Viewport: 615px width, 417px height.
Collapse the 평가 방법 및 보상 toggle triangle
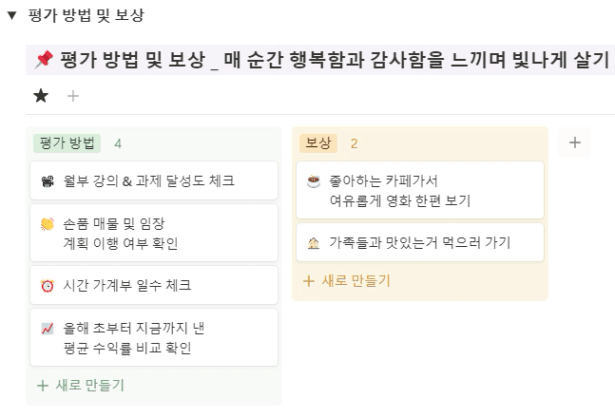[12, 16]
